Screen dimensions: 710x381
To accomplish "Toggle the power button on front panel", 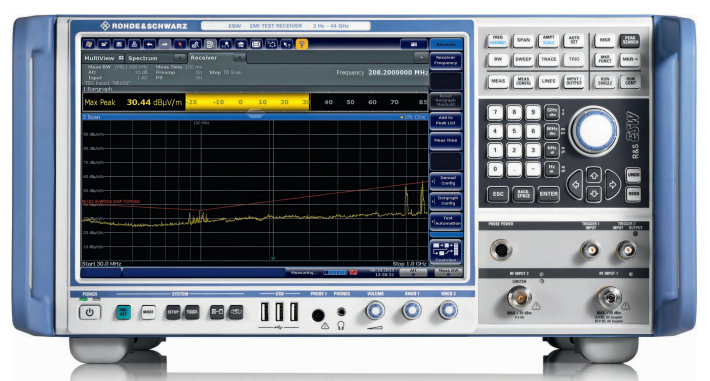I will click(x=89, y=312).
